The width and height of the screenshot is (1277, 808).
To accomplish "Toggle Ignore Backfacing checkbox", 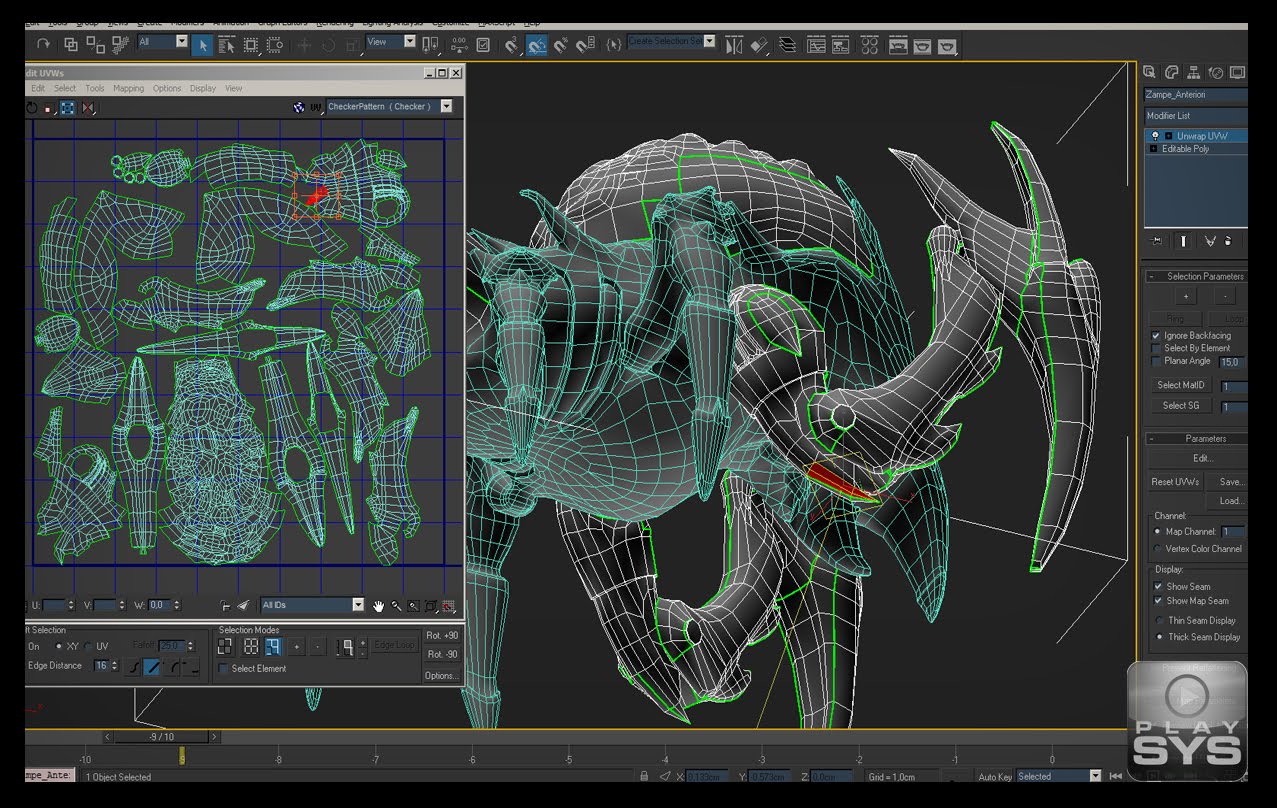I will (1157, 335).
